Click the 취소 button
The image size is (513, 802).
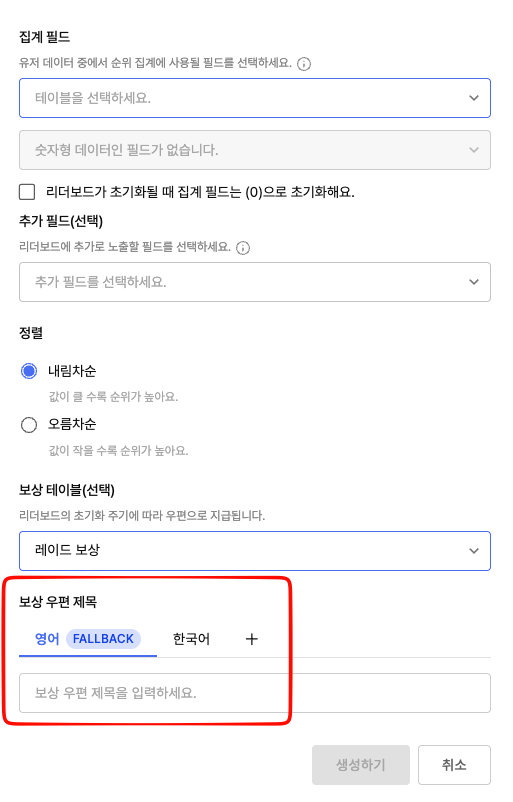pos(454,765)
